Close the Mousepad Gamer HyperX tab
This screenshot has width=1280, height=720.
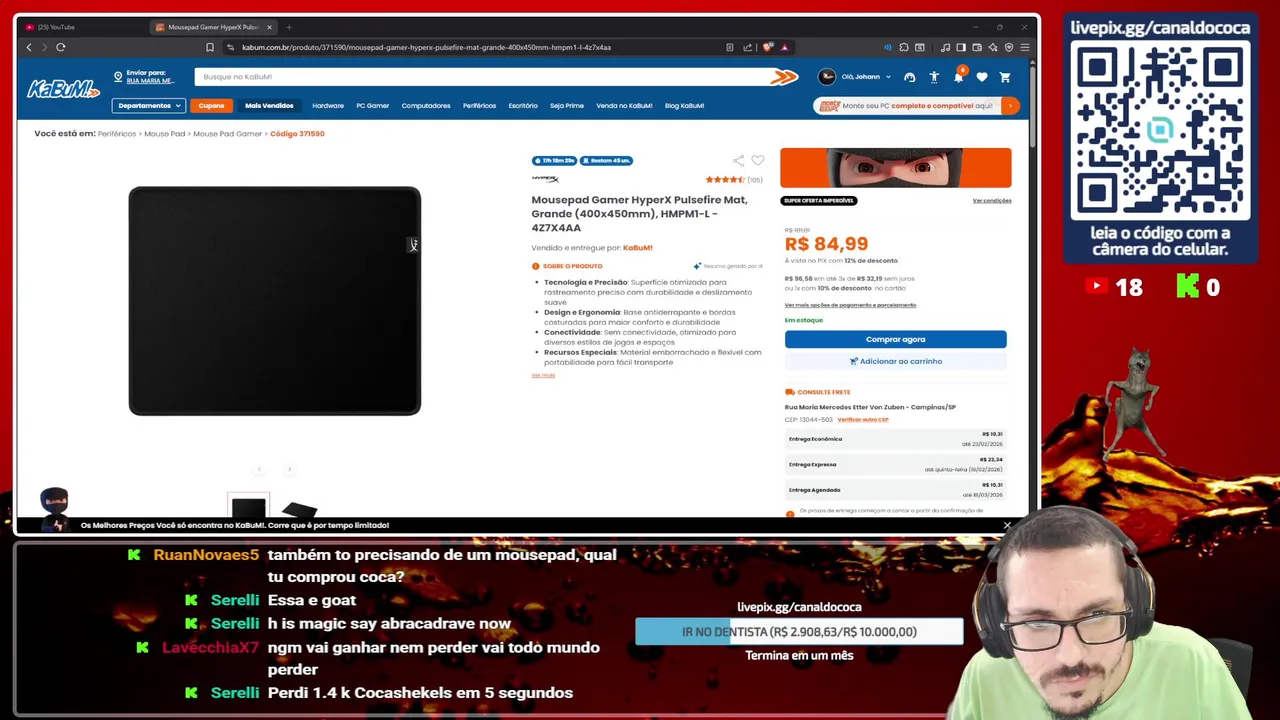click(269, 27)
